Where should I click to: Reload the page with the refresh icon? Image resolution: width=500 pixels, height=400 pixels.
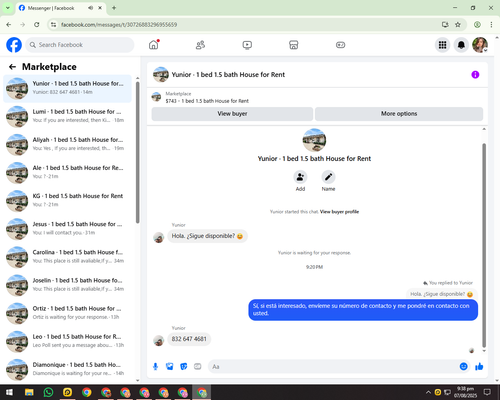tap(37, 25)
